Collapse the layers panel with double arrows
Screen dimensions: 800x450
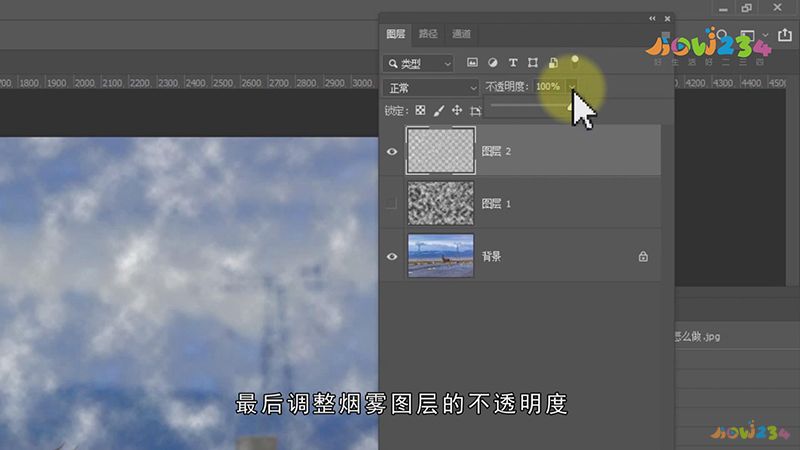pos(652,18)
